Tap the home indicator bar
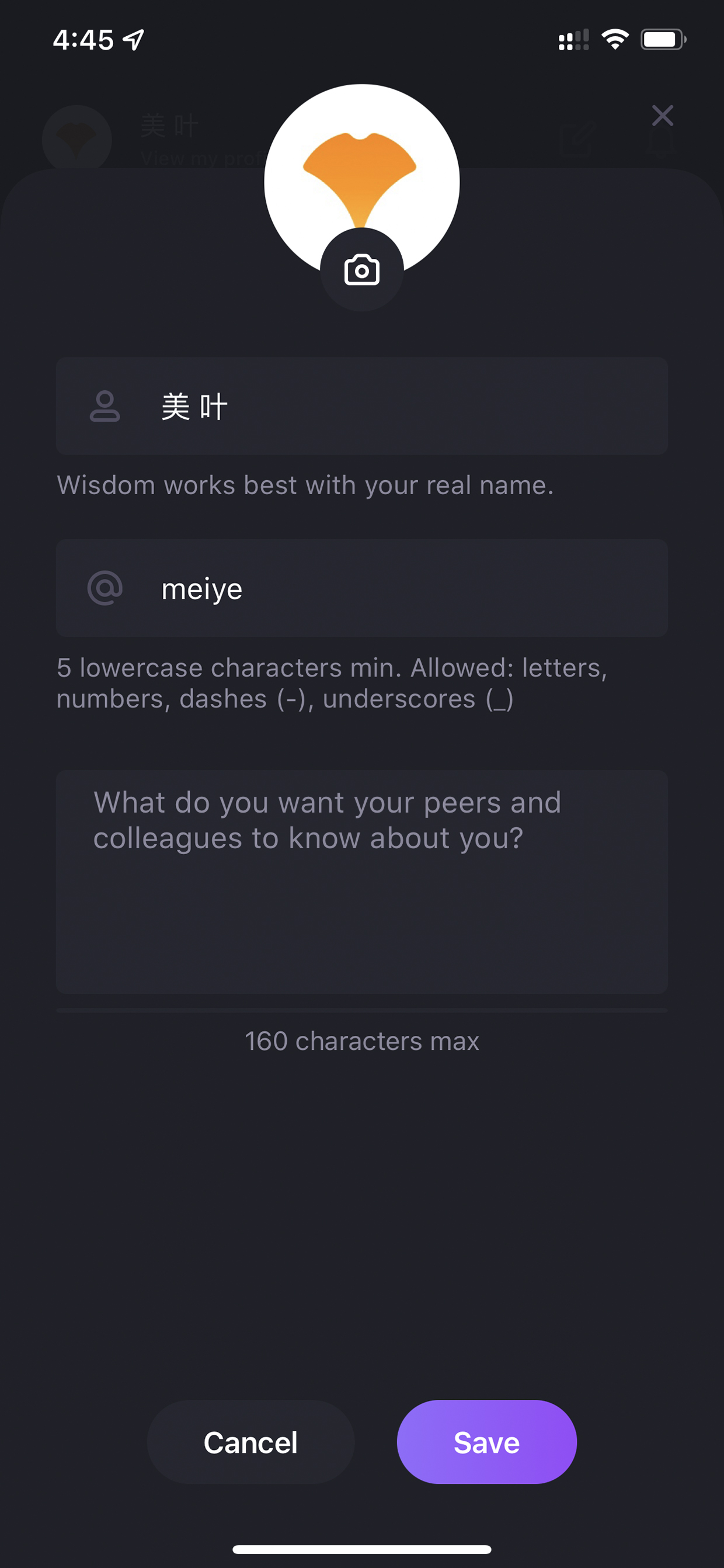Screen dimensions: 724x1568 [x=361, y=1549]
